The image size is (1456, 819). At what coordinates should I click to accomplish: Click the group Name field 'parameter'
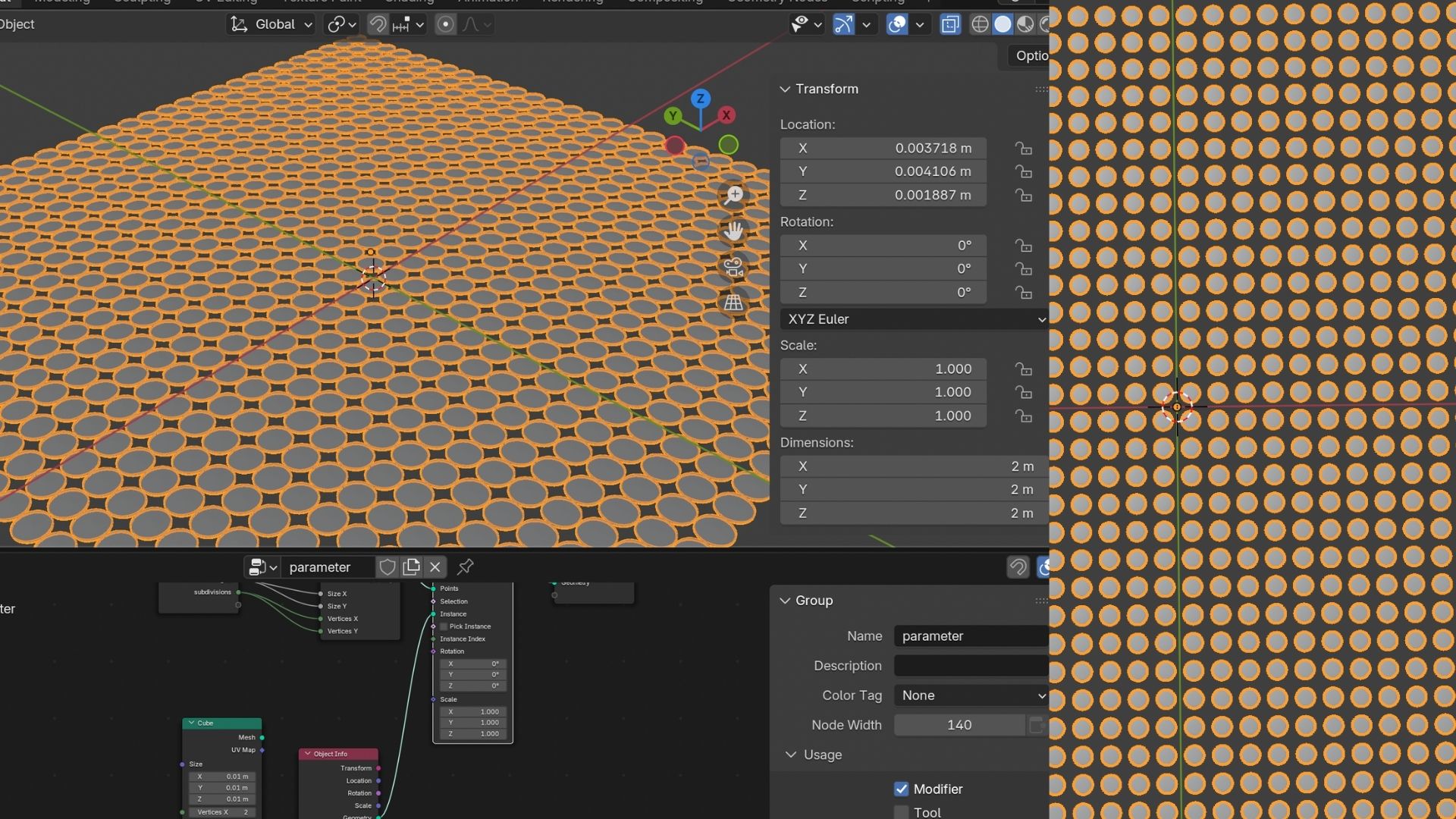pyautogui.click(x=971, y=636)
